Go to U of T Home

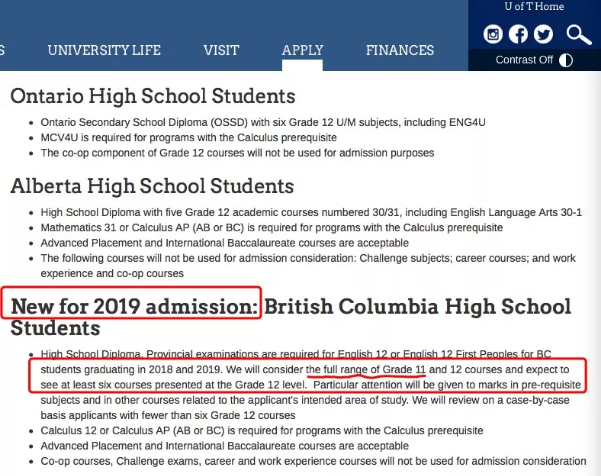point(535,7)
